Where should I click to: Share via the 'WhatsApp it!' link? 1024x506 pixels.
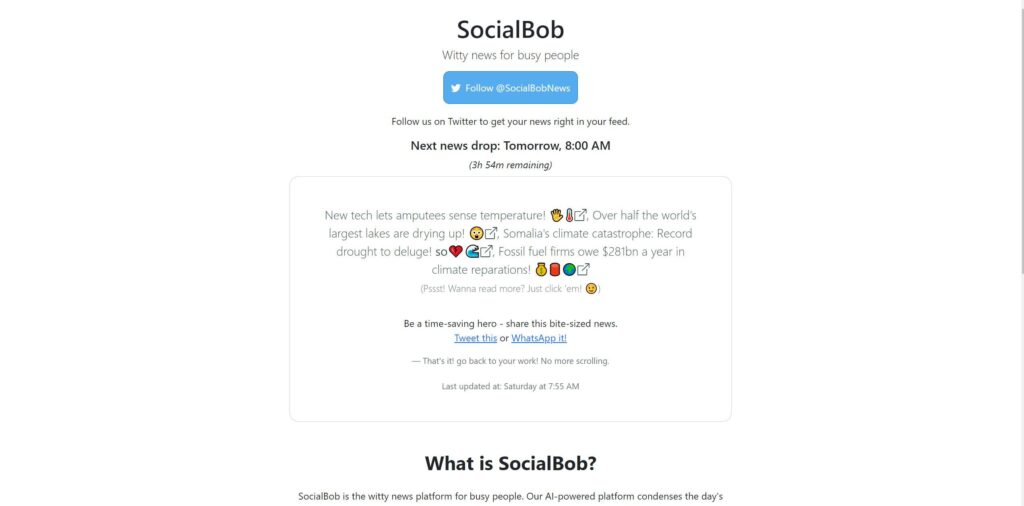coord(539,338)
